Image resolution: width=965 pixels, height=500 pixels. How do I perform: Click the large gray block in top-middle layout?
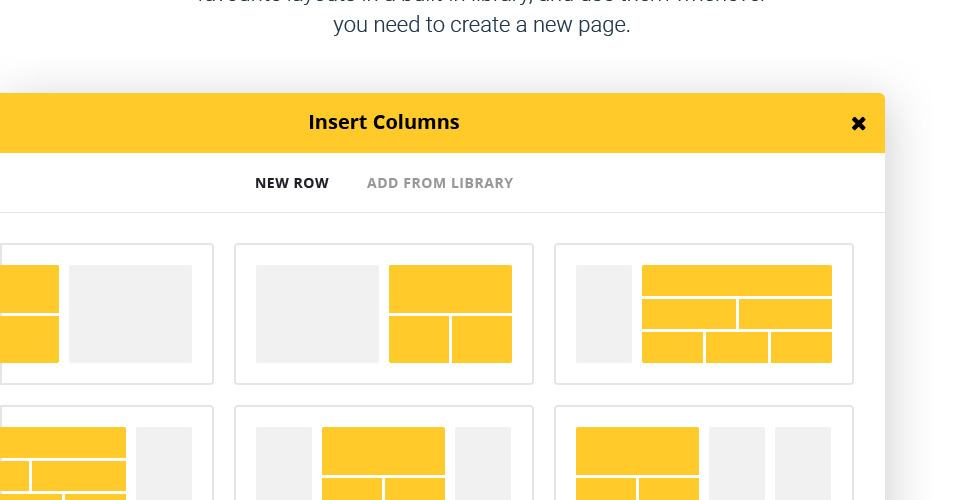pos(317,314)
